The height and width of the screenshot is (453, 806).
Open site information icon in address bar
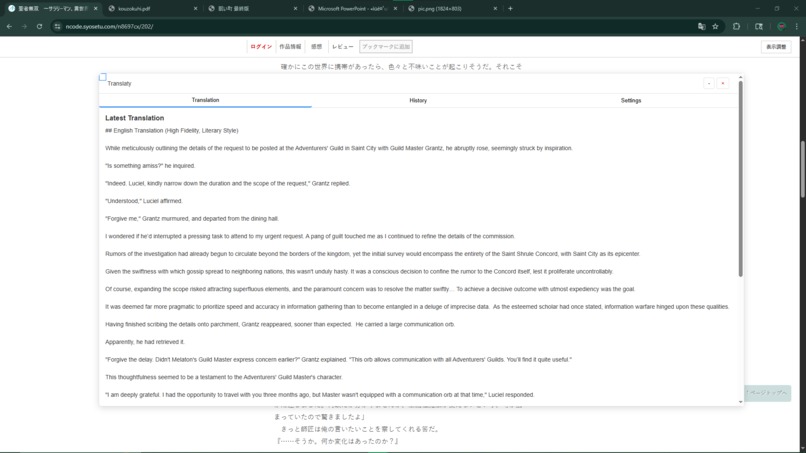coord(57,26)
